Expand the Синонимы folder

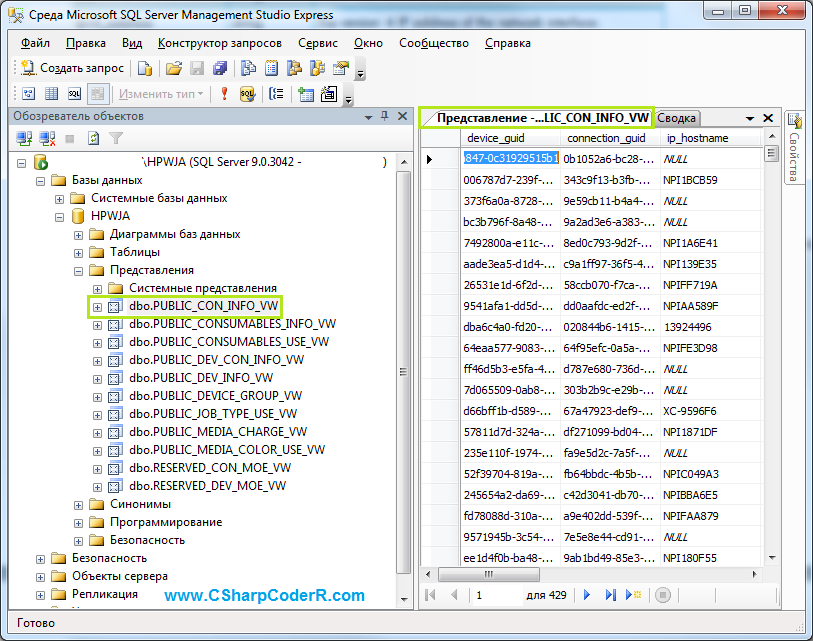pos(78,505)
